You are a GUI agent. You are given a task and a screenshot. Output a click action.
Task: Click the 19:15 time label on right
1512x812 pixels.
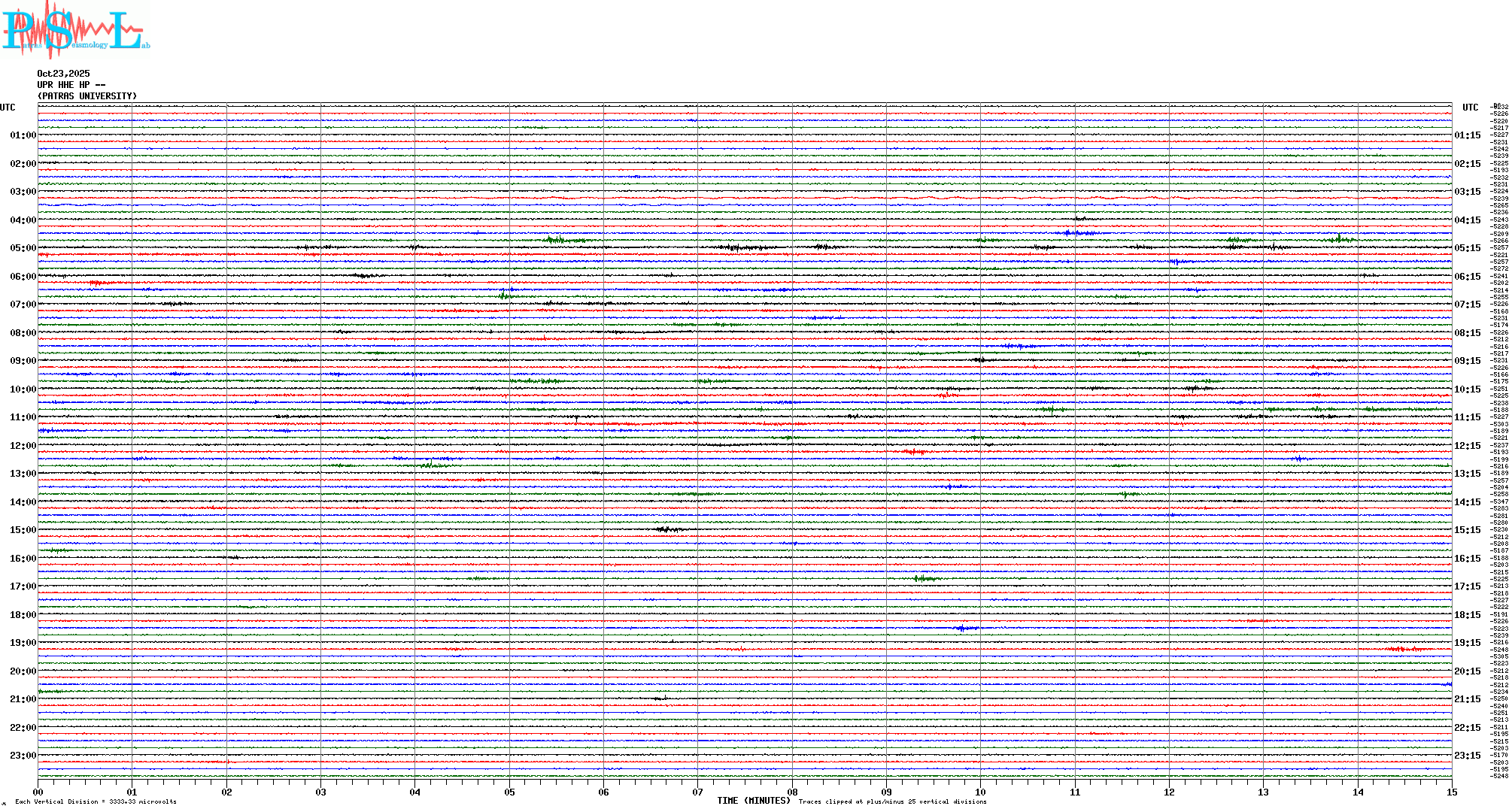(x=1467, y=643)
